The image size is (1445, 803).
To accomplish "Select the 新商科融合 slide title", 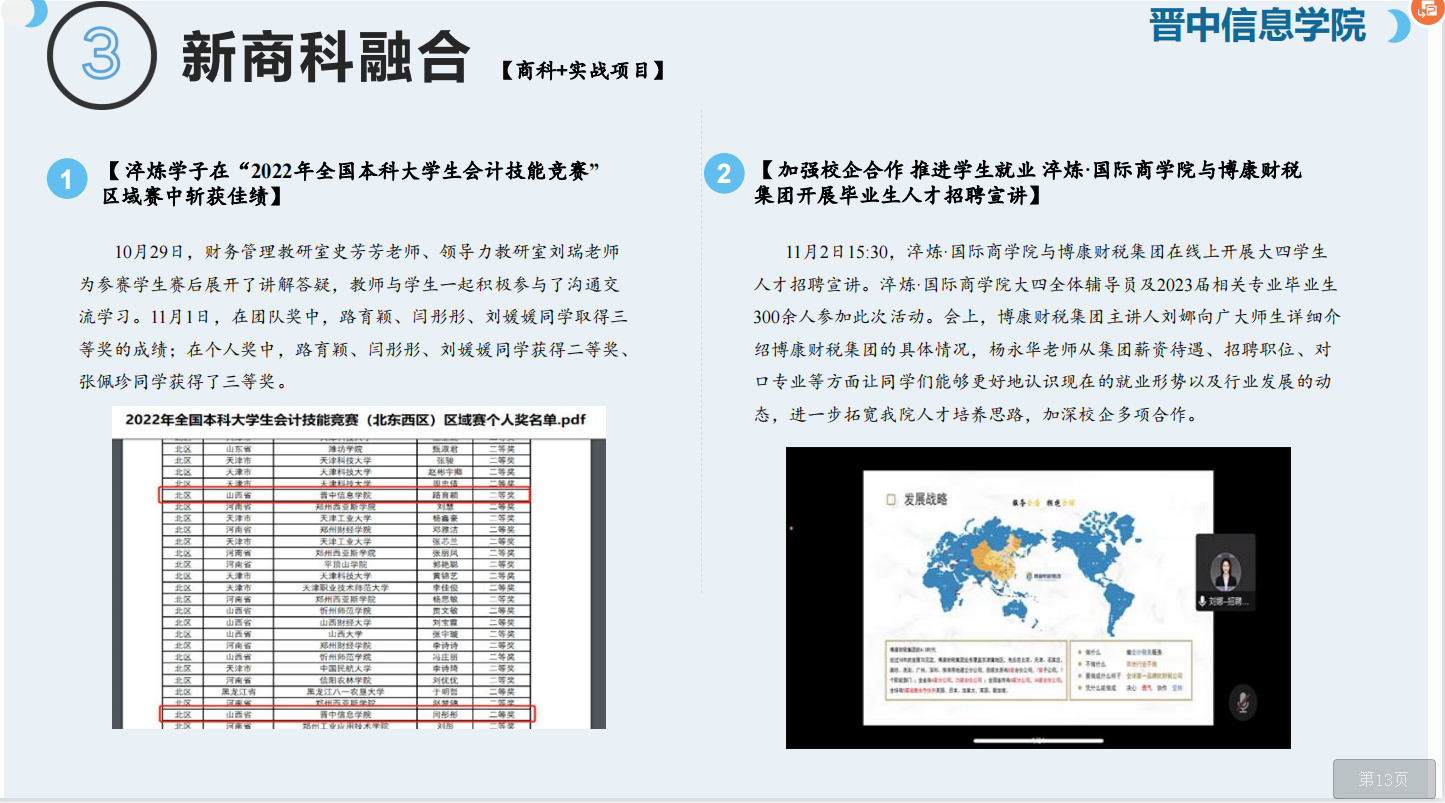I will coord(325,58).
